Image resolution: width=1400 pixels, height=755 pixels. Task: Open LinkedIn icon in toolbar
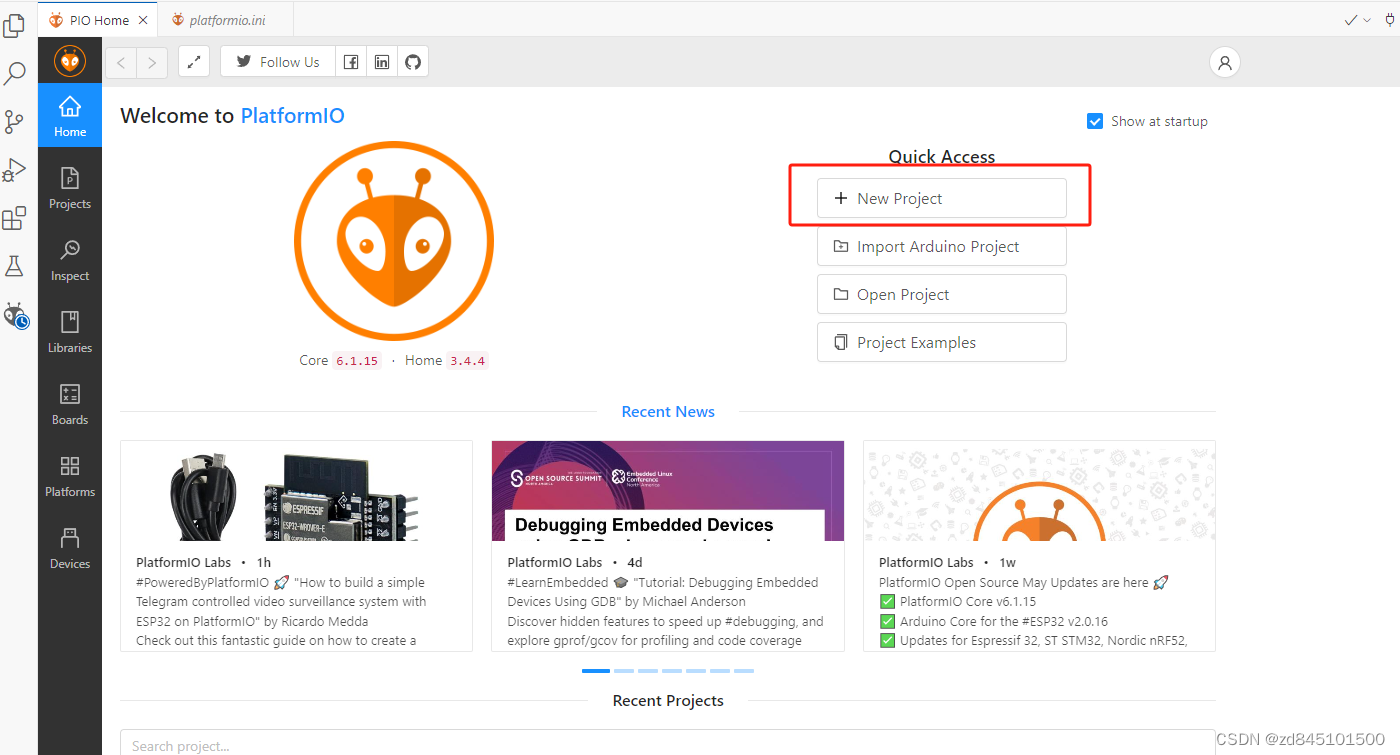[x=382, y=62]
